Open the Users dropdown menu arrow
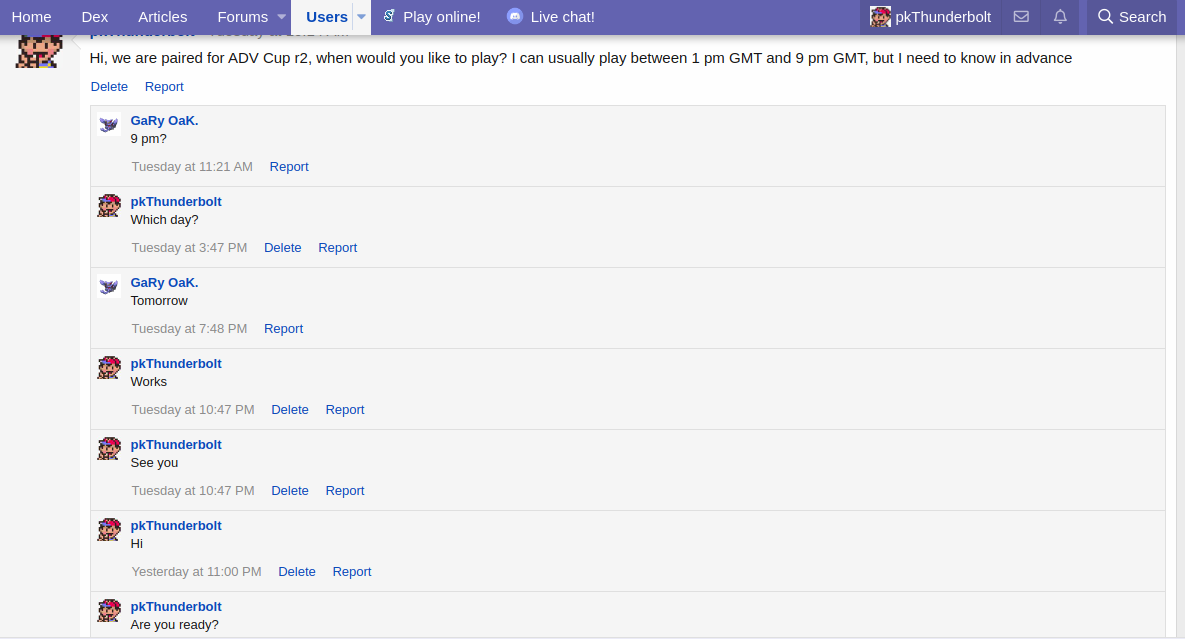The height and width of the screenshot is (639, 1185). point(361,17)
